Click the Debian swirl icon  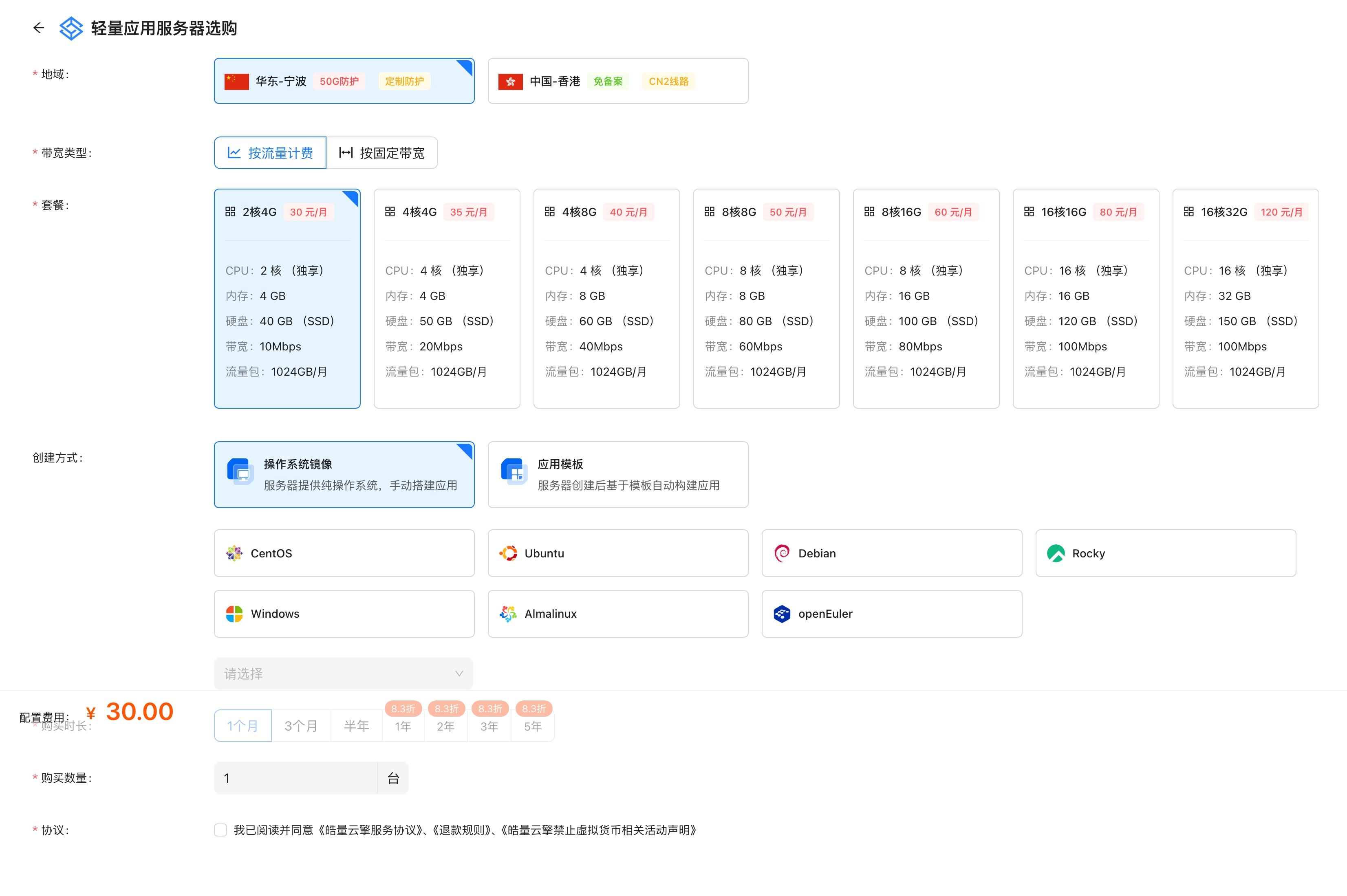point(782,553)
